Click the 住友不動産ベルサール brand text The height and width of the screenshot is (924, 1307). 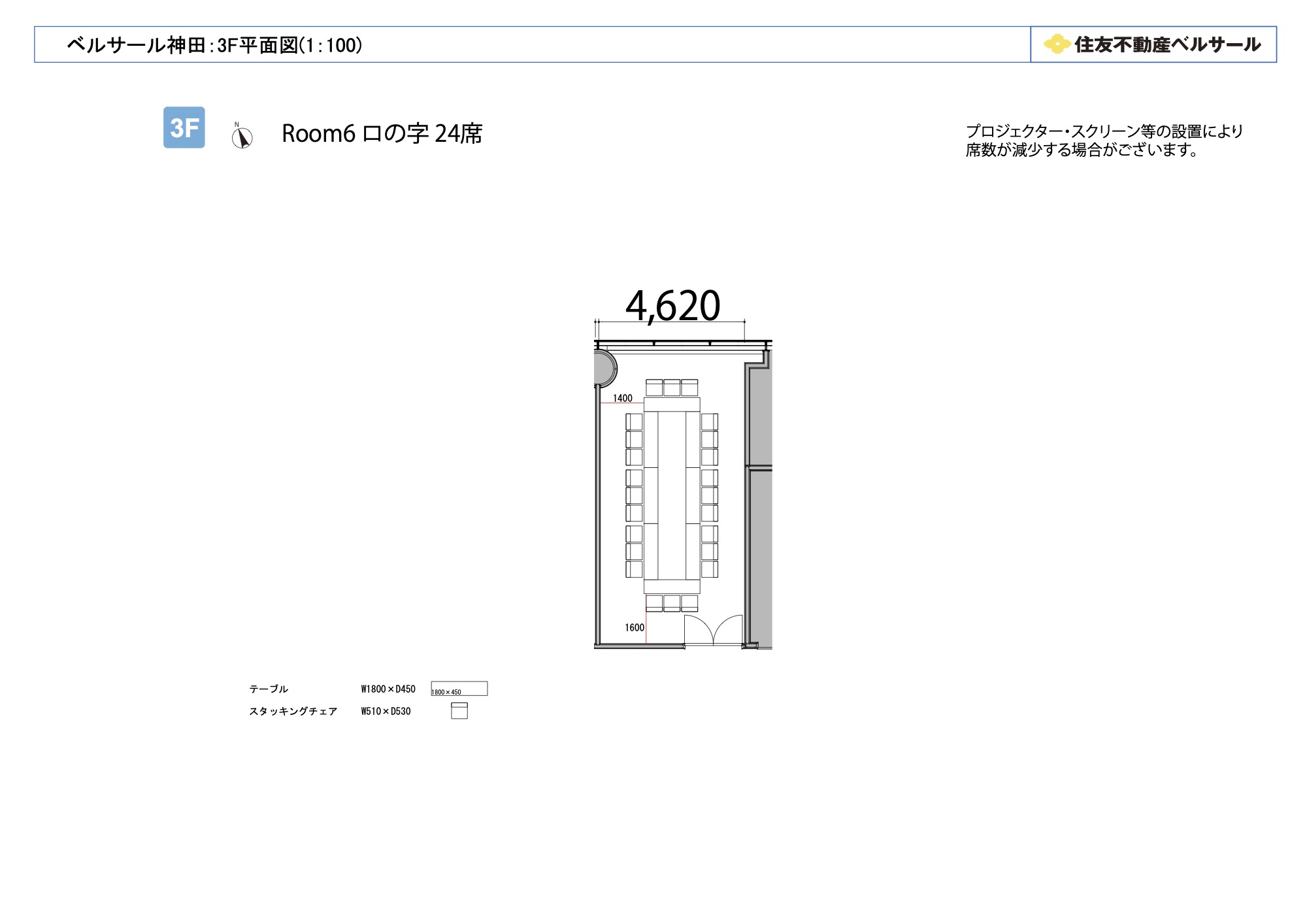point(1167,44)
